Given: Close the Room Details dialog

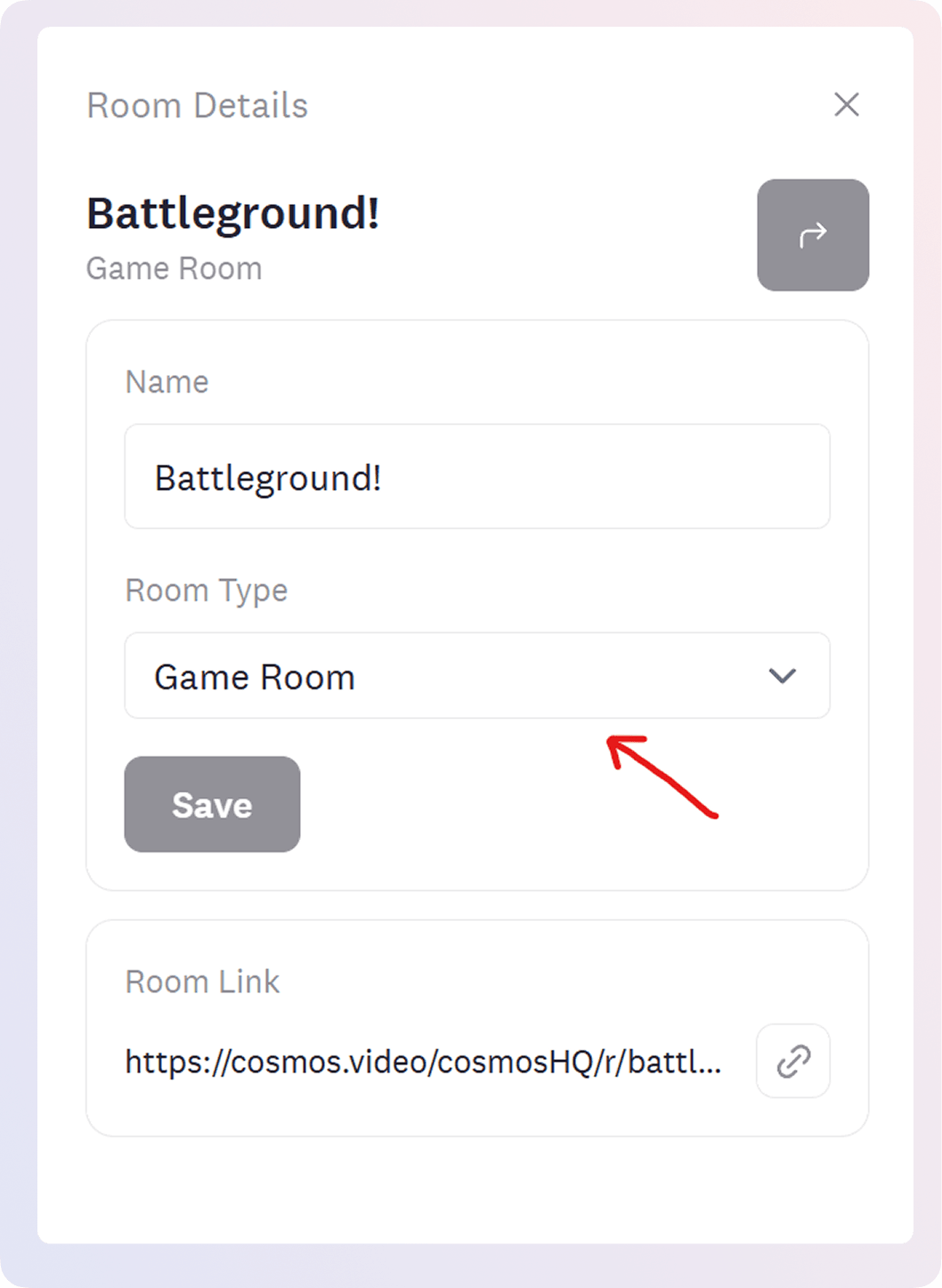Looking at the screenshot, I should coord(847,104).
